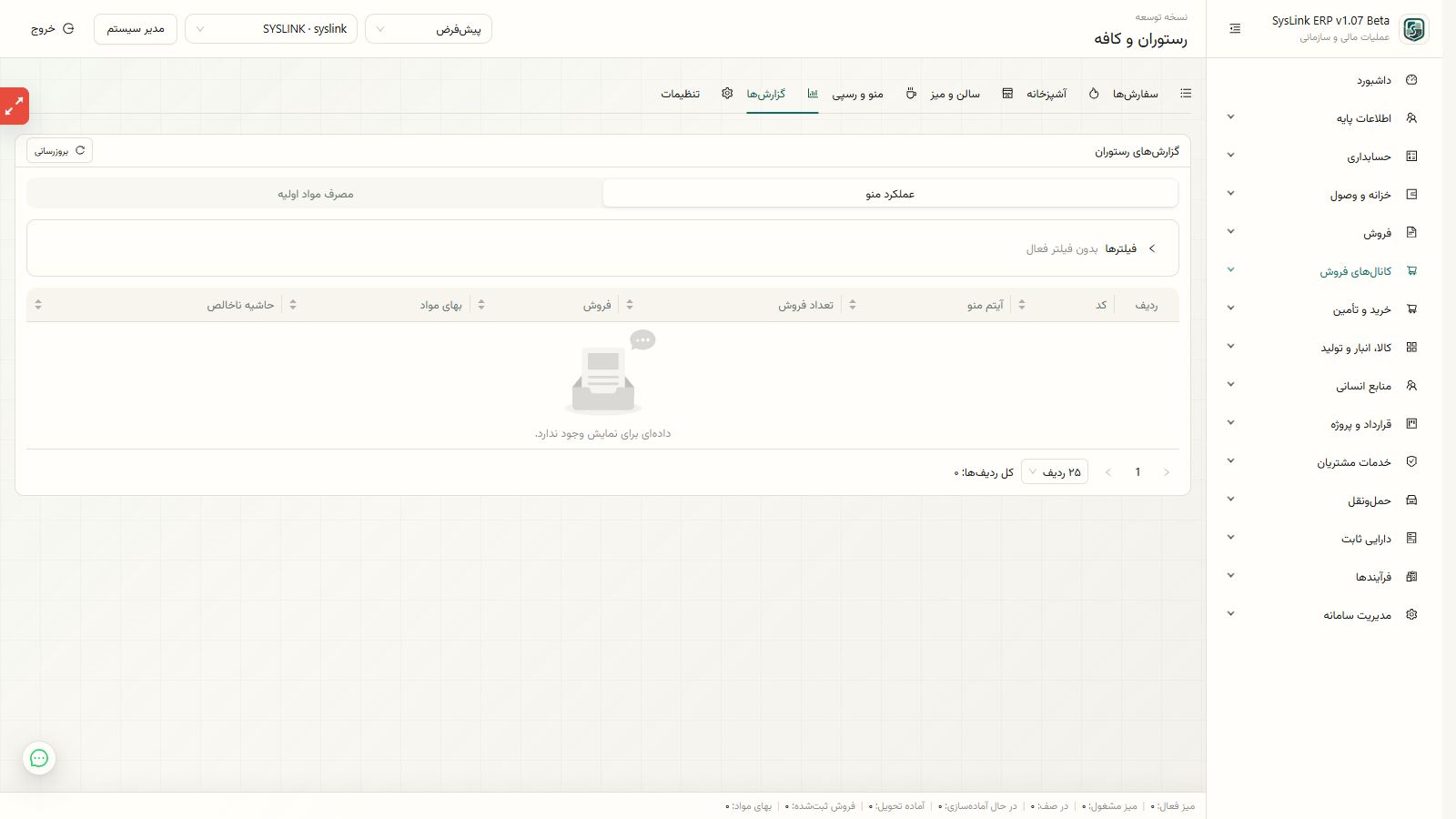Click the کالا، انبار و تولید icon
The height and width of the screenshot is (819, 1456).
click(x=1411, y=348)
